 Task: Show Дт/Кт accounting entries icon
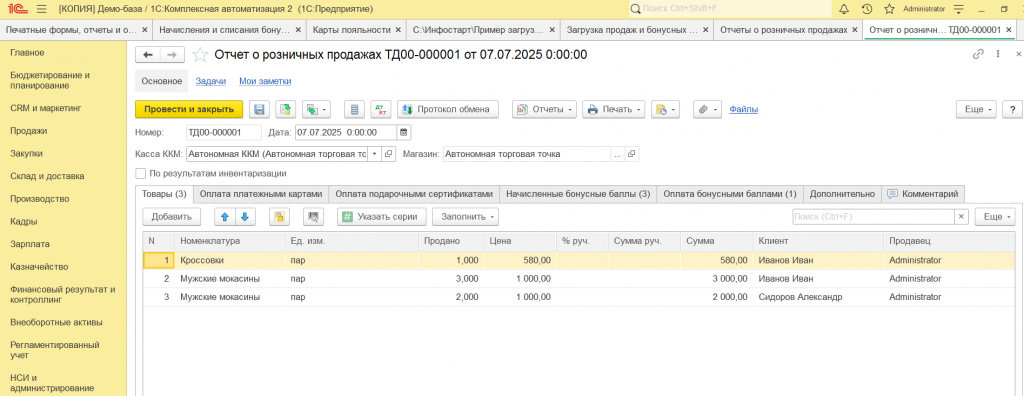(x=381, y=109)
